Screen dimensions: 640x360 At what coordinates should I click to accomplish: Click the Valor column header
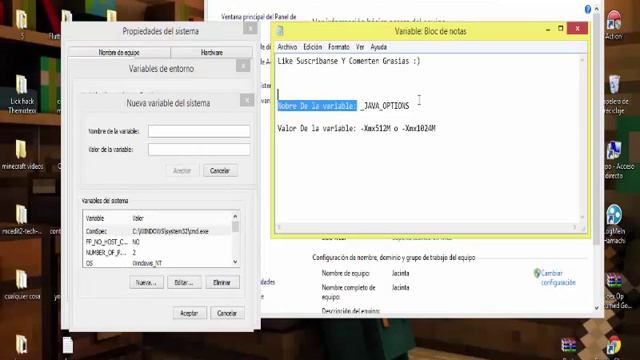click(138, 218)
